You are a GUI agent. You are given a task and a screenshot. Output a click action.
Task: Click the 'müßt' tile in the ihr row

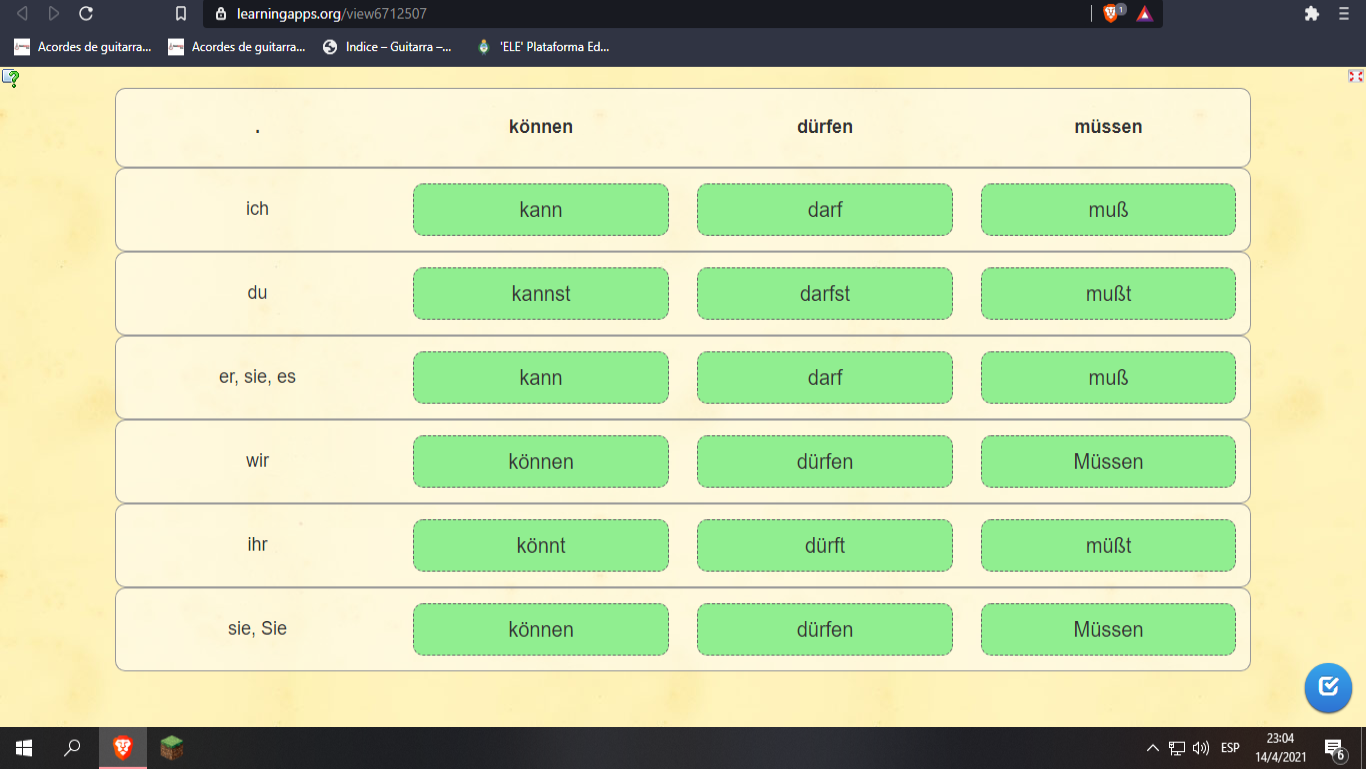coord(1108,546)
